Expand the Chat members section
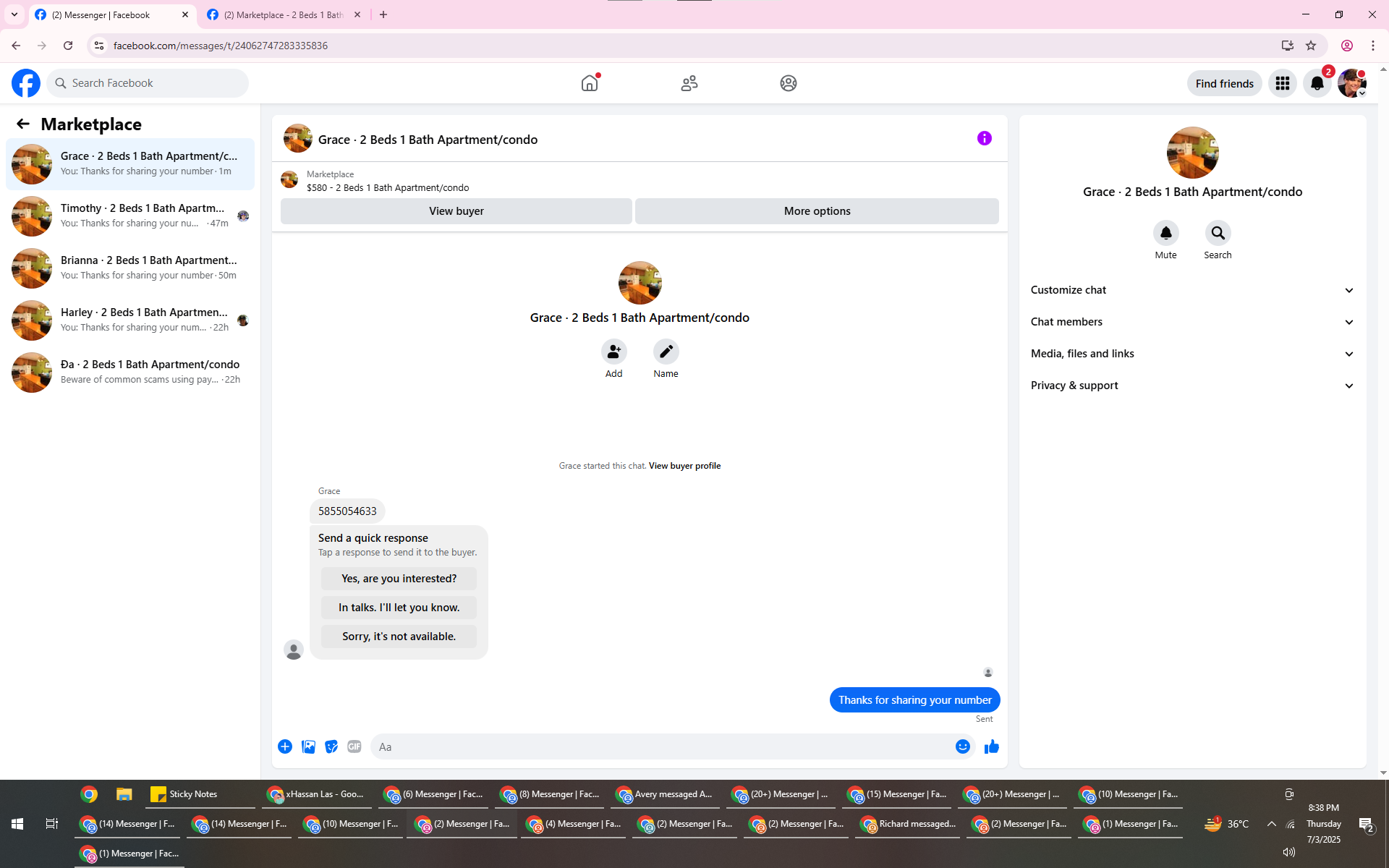Viewport: 1389px width, 868px height. pos(1192,322)
